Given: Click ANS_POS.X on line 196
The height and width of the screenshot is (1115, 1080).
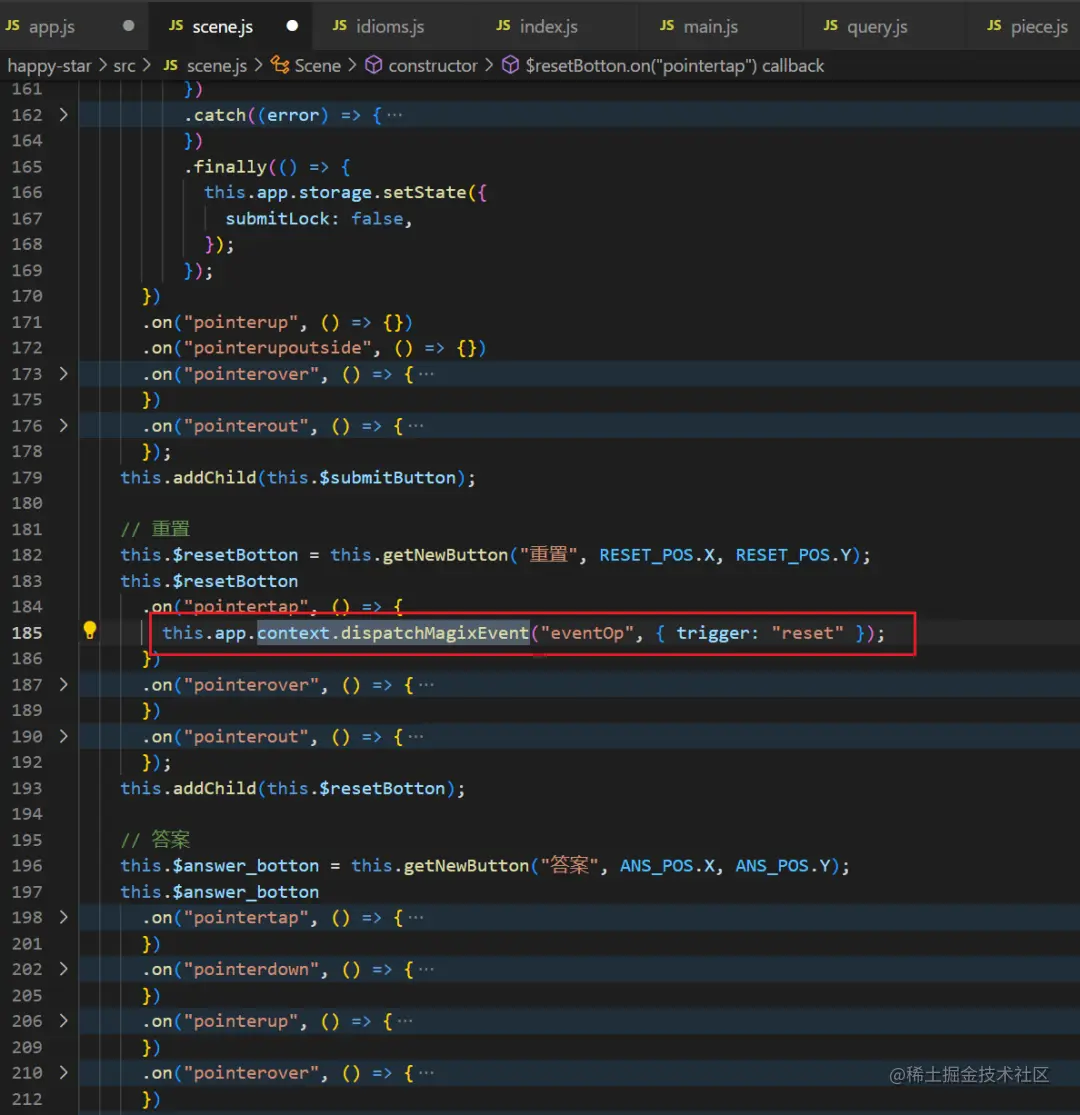Looking at the screenshot, I should [667, 865].
